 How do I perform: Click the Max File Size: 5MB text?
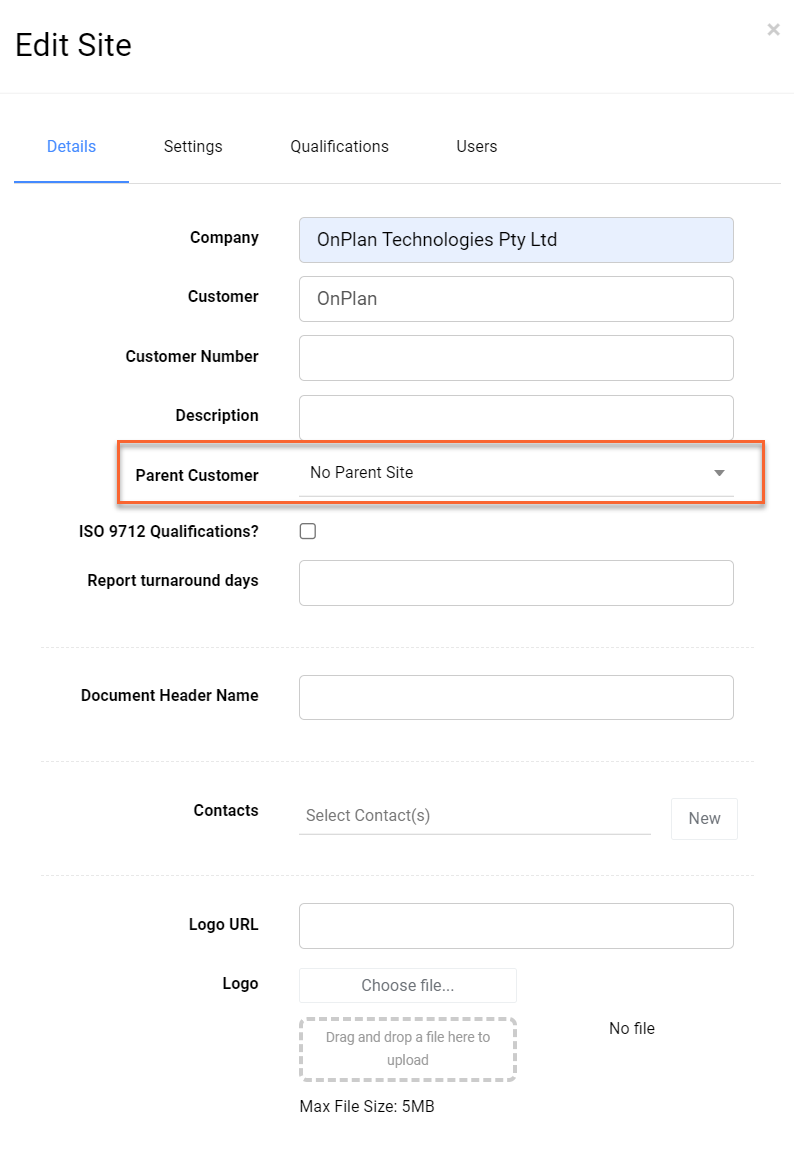[367, 1107]
